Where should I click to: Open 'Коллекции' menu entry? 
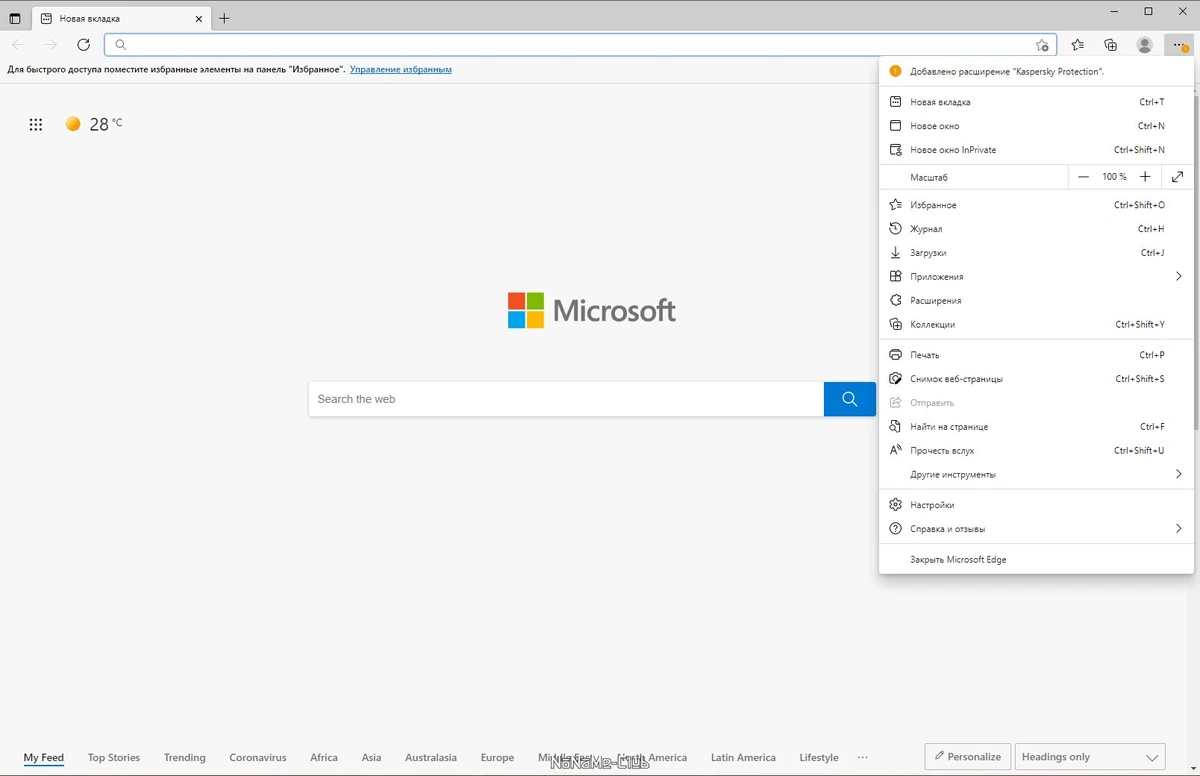pos(1036,325)
